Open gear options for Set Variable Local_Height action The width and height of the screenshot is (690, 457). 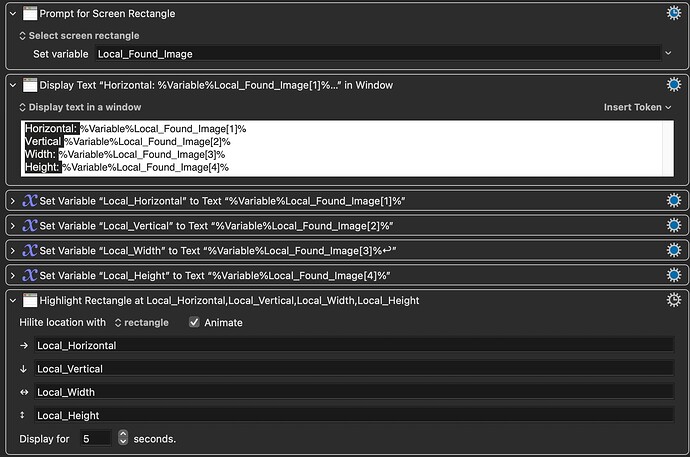(x=674, y=275)
